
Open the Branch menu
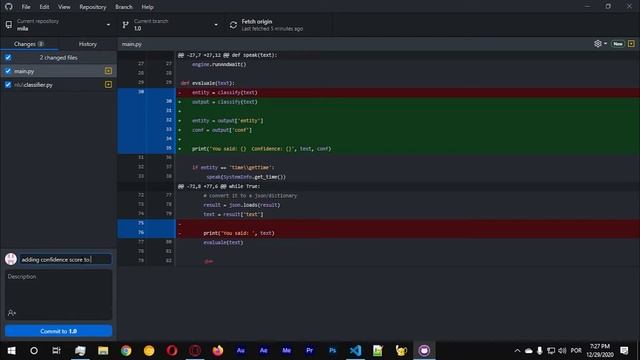pyautogui.click(x=124, y=7)
